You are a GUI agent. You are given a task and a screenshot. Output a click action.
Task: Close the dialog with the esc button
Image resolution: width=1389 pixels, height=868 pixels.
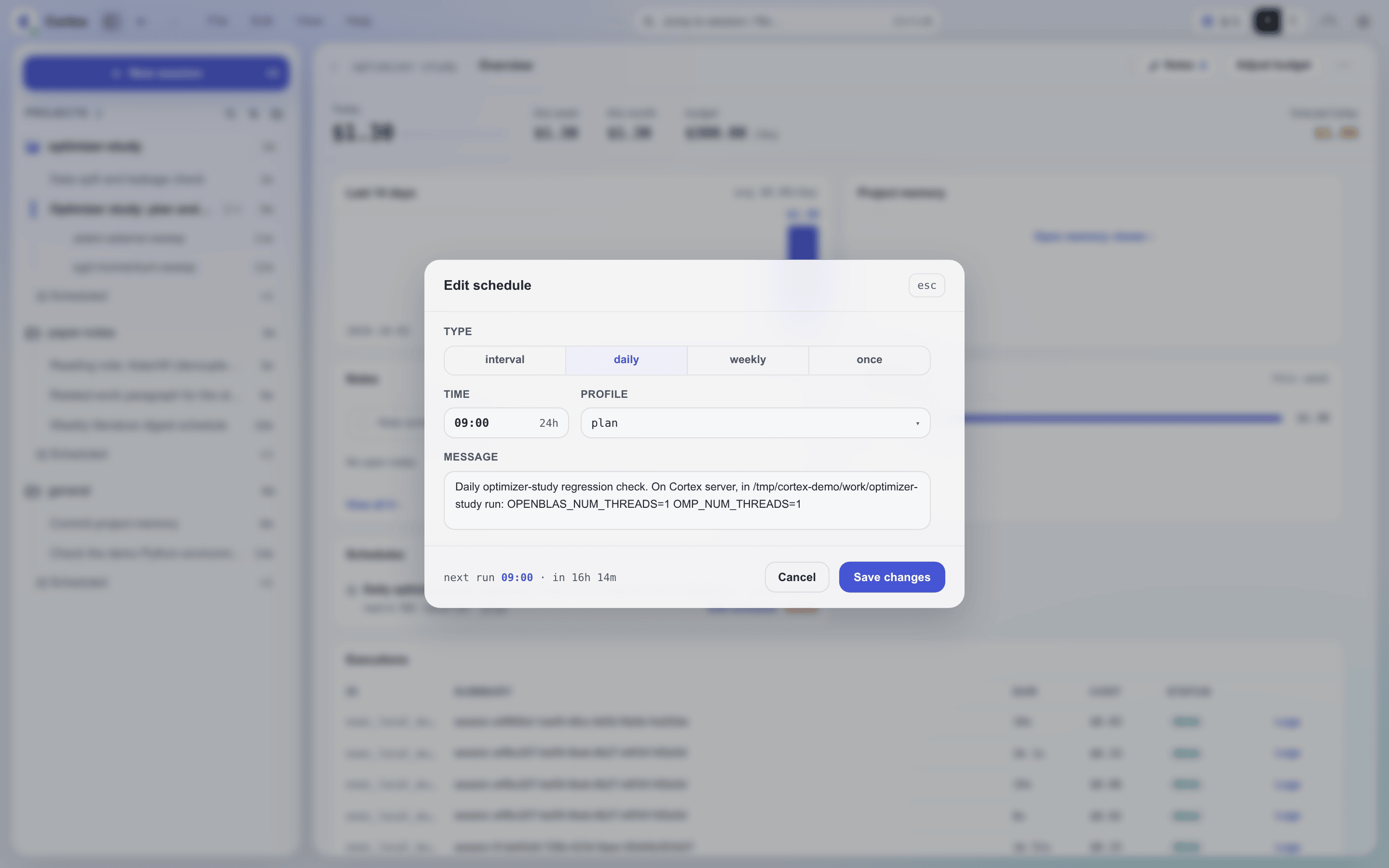(x=926, y=285)
